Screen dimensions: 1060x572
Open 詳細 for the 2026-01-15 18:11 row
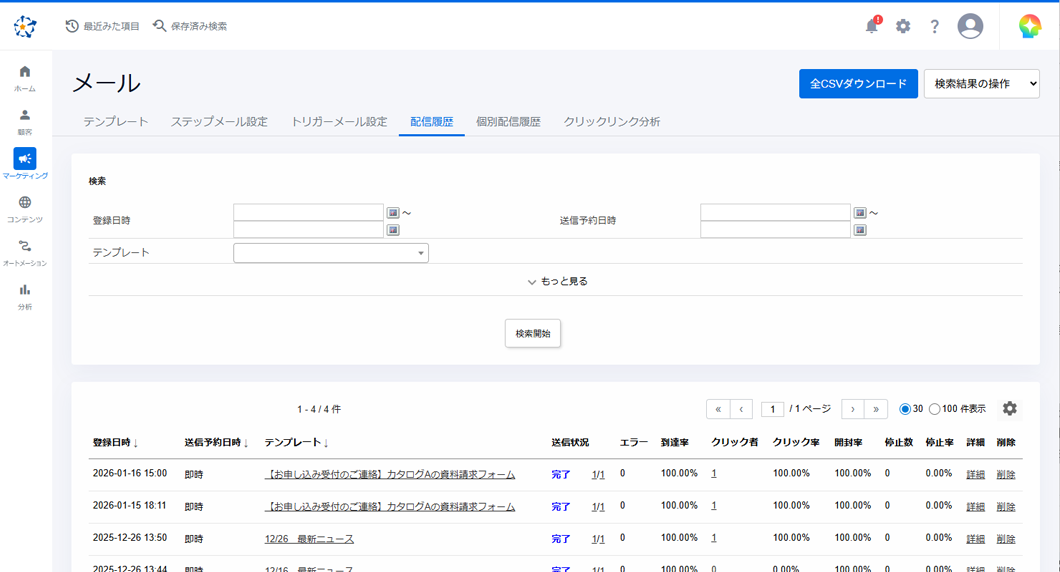(x=975, y=506)
